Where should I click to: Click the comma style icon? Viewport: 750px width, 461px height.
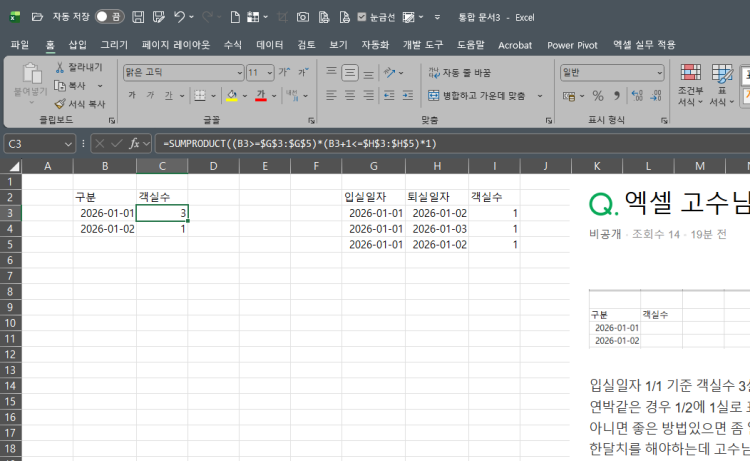click(617, 96)
